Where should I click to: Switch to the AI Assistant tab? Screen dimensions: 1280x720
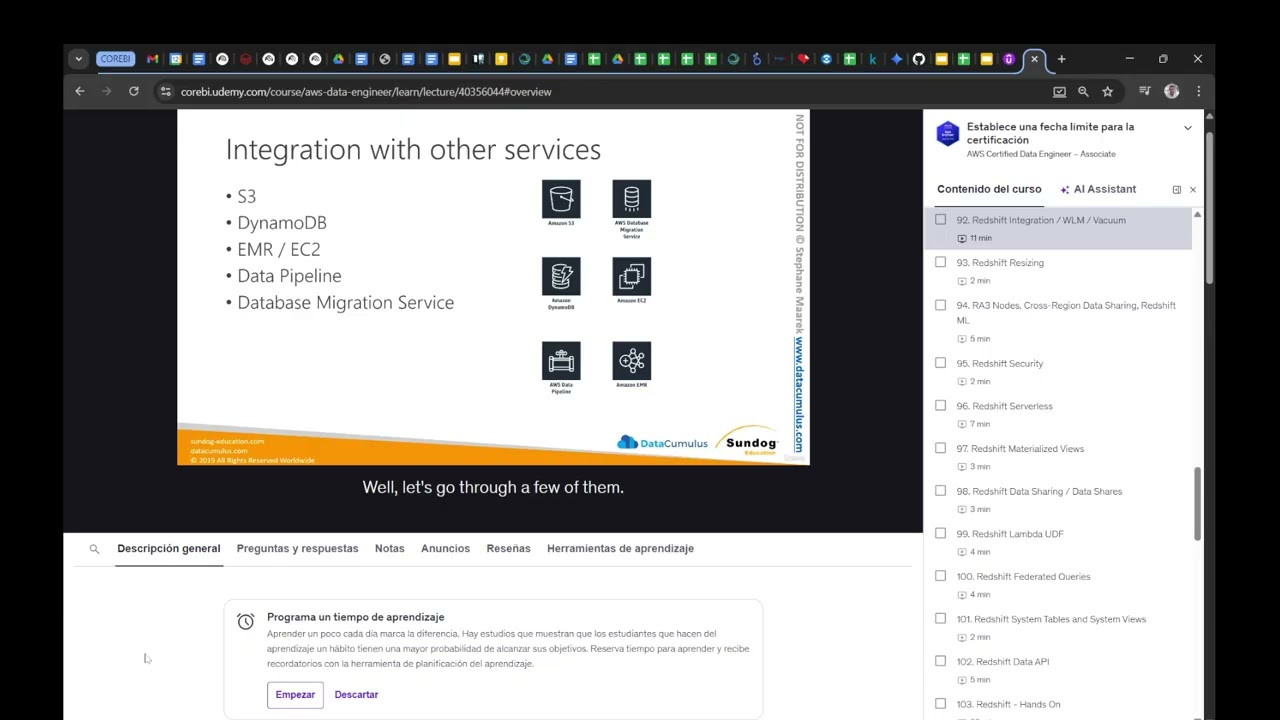tap(1098, 189)
